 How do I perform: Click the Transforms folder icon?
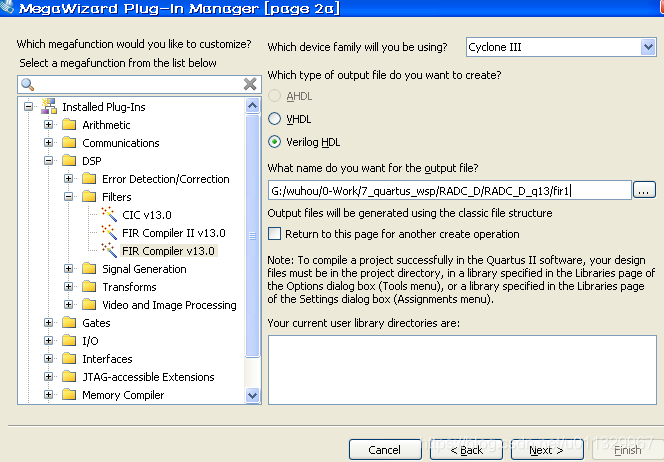click(89, 286)
